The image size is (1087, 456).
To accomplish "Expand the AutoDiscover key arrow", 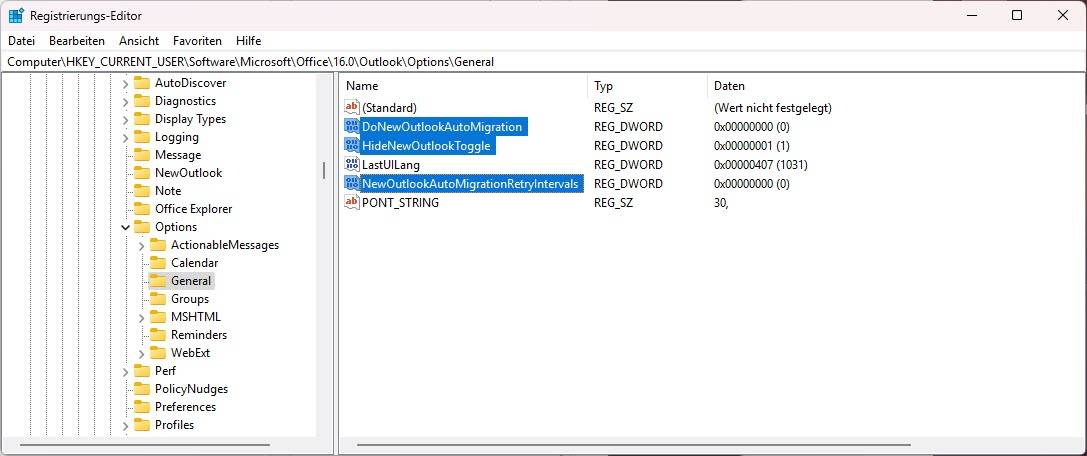I will 125,83.
